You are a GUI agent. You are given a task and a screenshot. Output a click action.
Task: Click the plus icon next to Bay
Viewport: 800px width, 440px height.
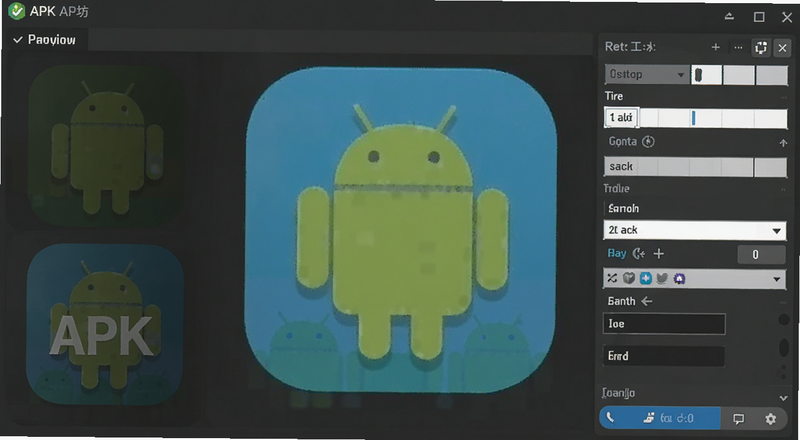659,254
